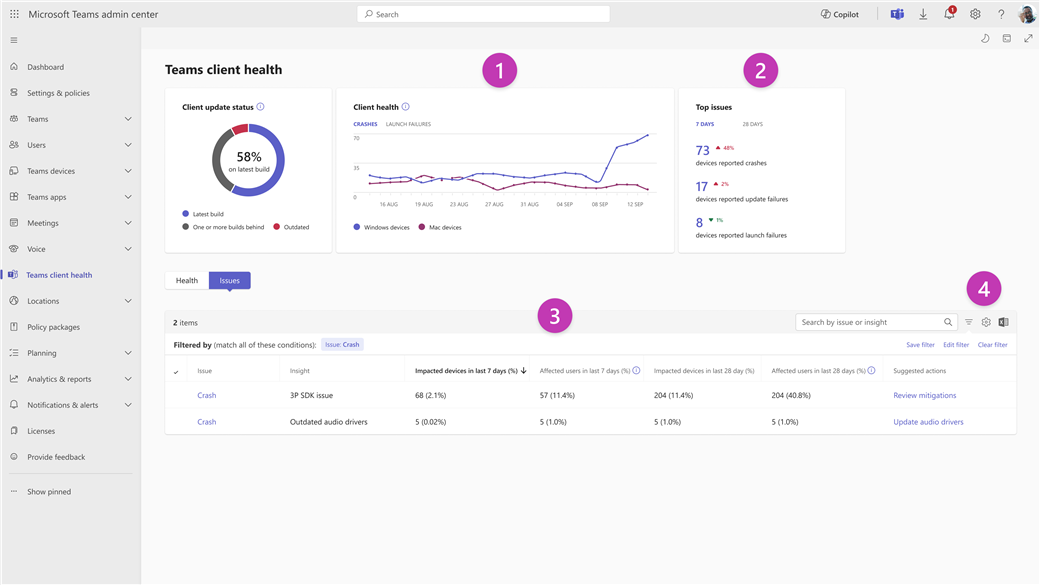Click info icon beside Client update status
The width and height of the screenshot is (1040, 585).
click(x=261, y=106)
